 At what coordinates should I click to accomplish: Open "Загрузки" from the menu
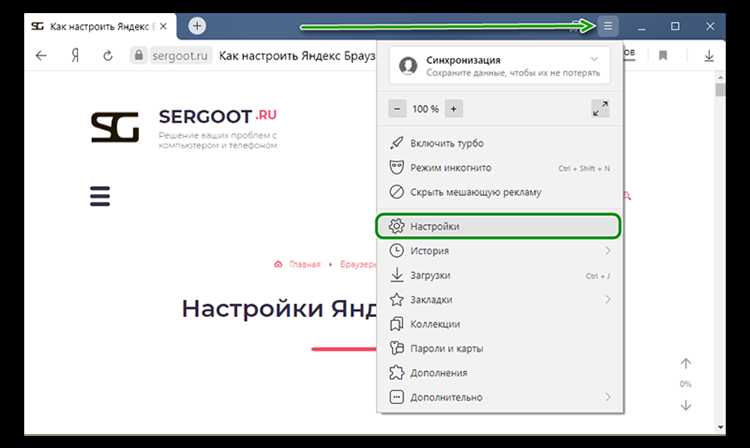tap(499, 275)
